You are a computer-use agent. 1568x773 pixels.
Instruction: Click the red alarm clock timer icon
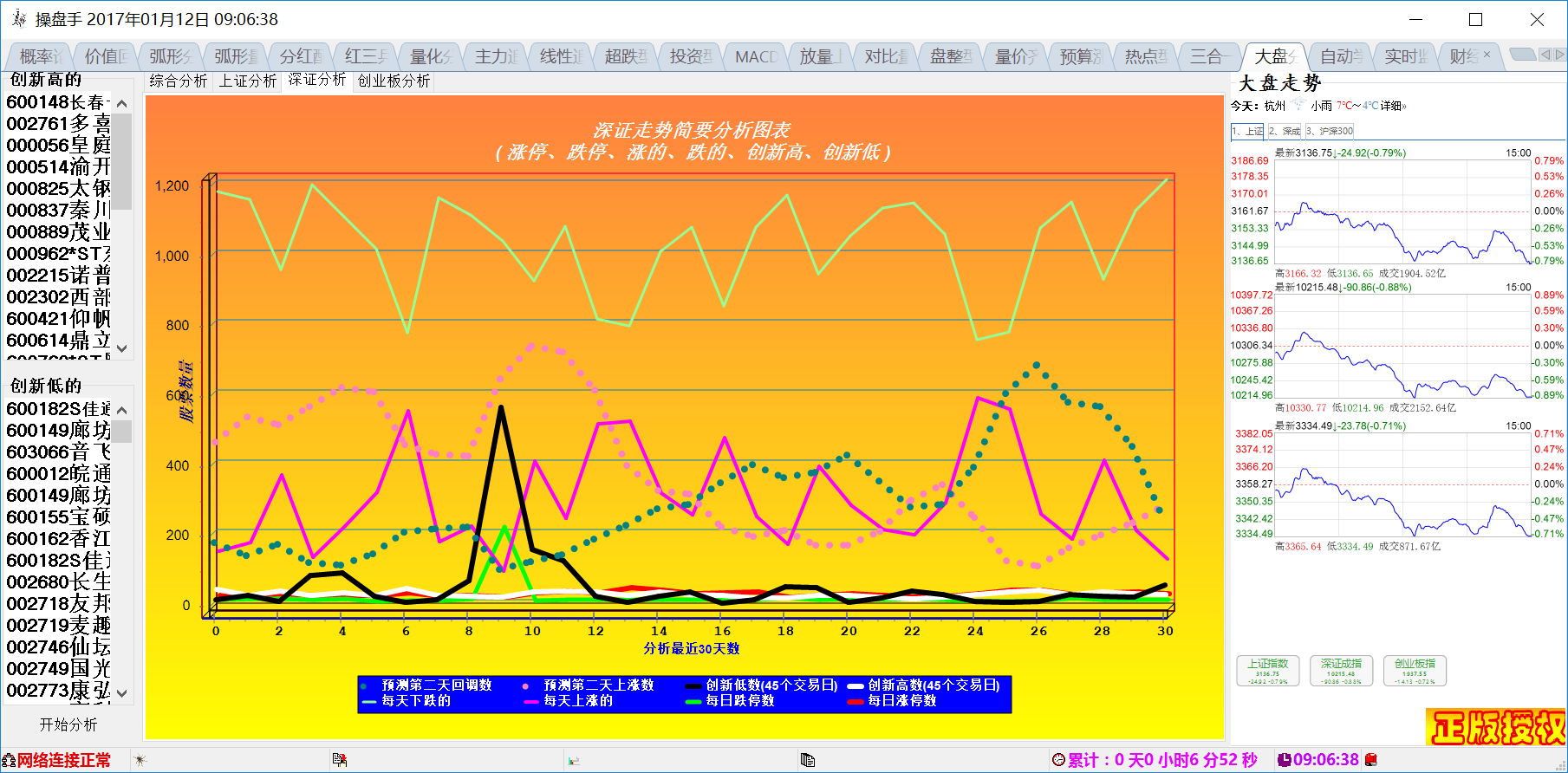tap(1058, 760)
